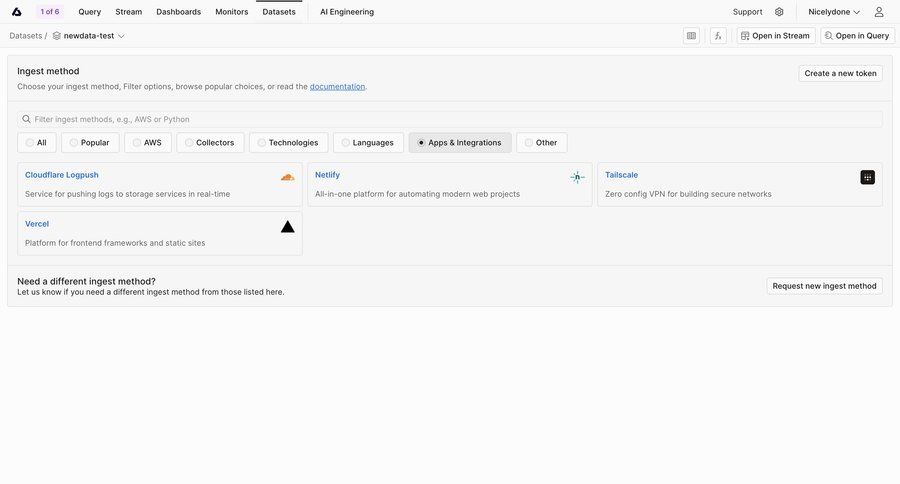Go to the Monitors tab

click(x=231, y=11)
